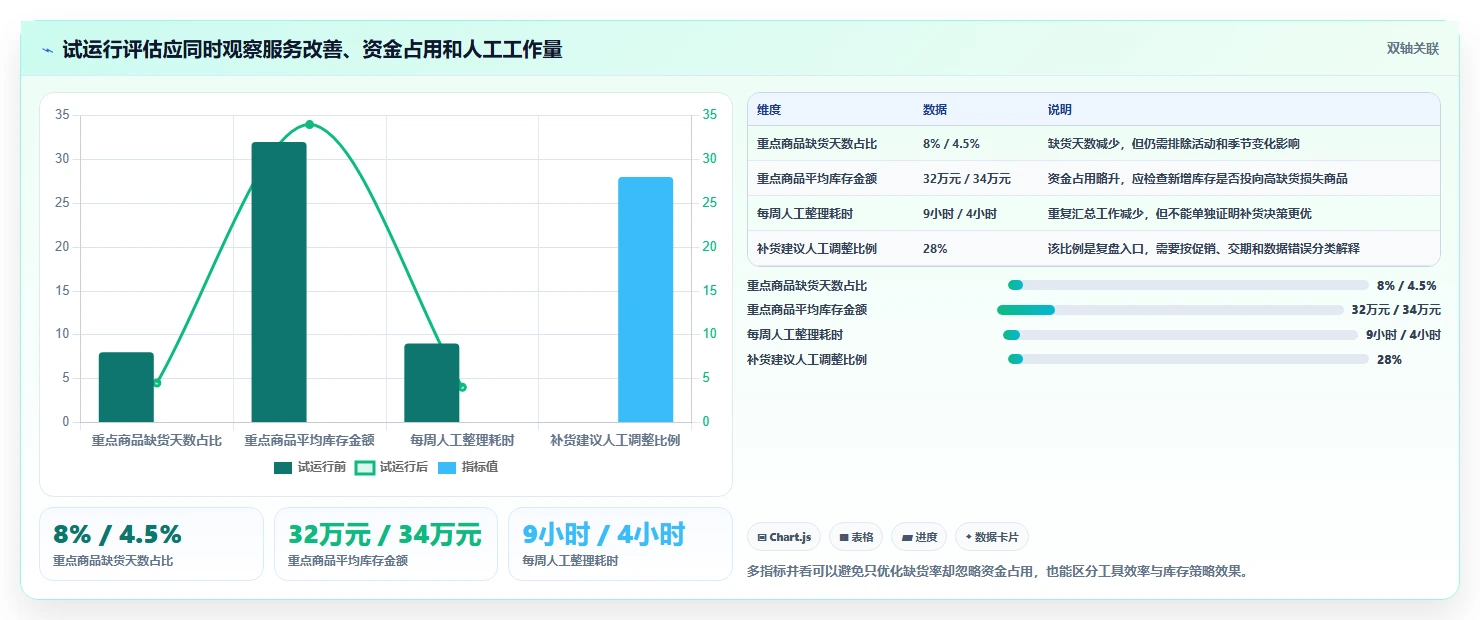Click the 数据卡片 tag

(x=992, y=537)
